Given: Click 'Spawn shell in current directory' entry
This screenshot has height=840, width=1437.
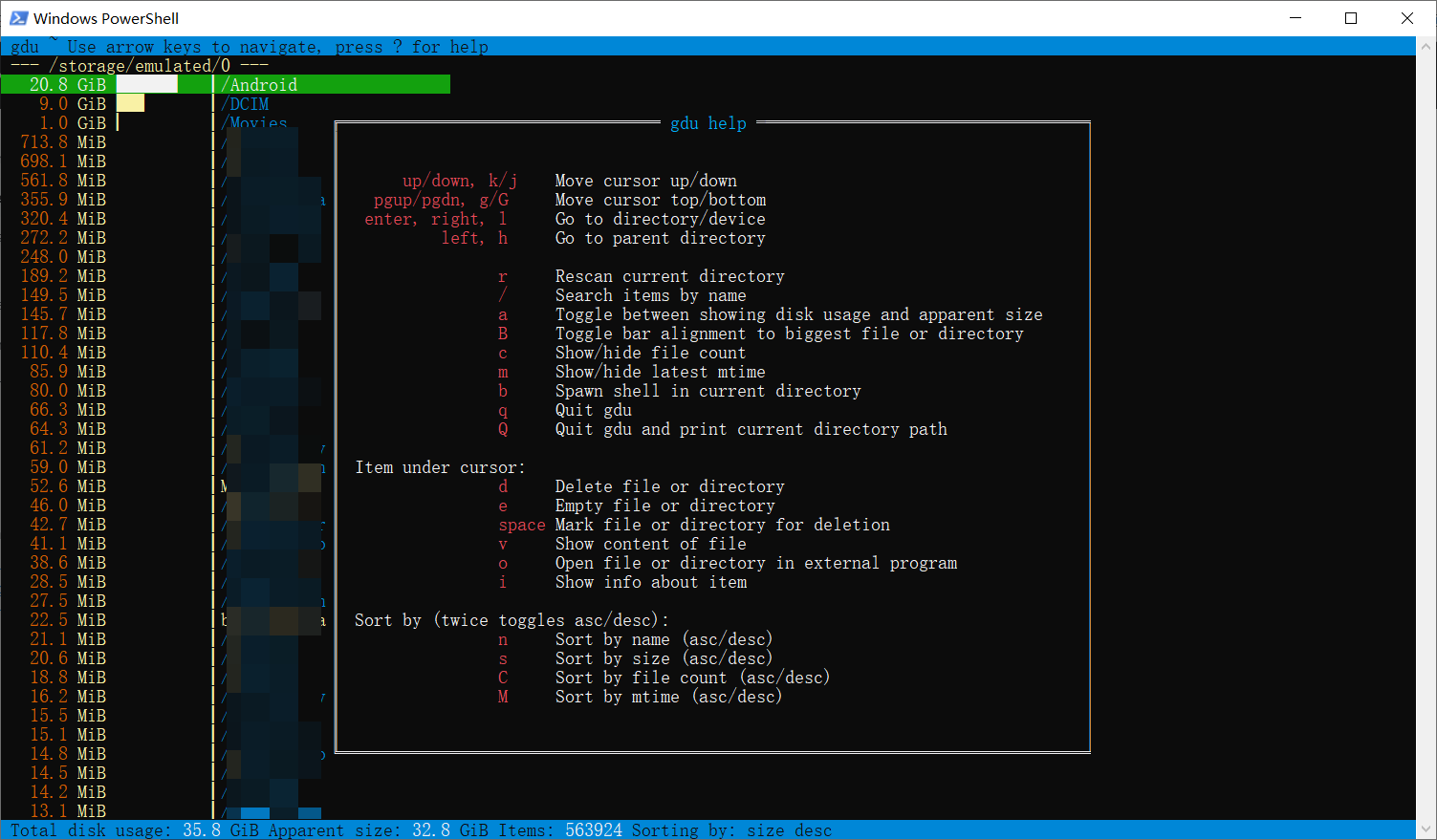Looking at the screenshot, I should click(708, 391).
